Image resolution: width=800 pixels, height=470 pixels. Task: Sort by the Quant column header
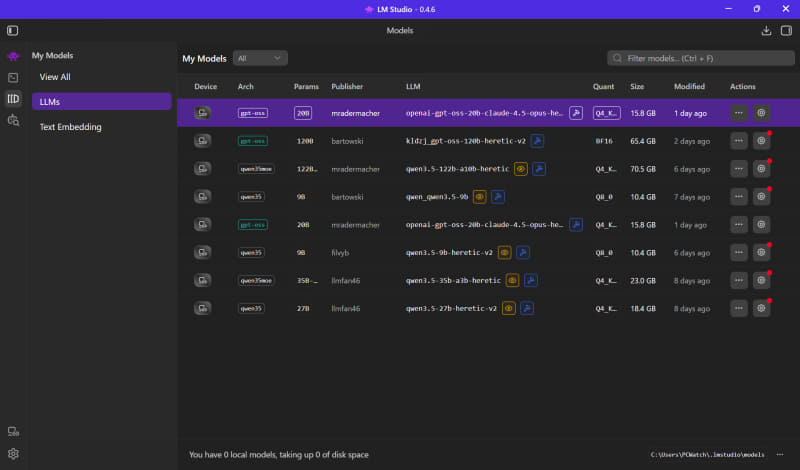[603, 87]
